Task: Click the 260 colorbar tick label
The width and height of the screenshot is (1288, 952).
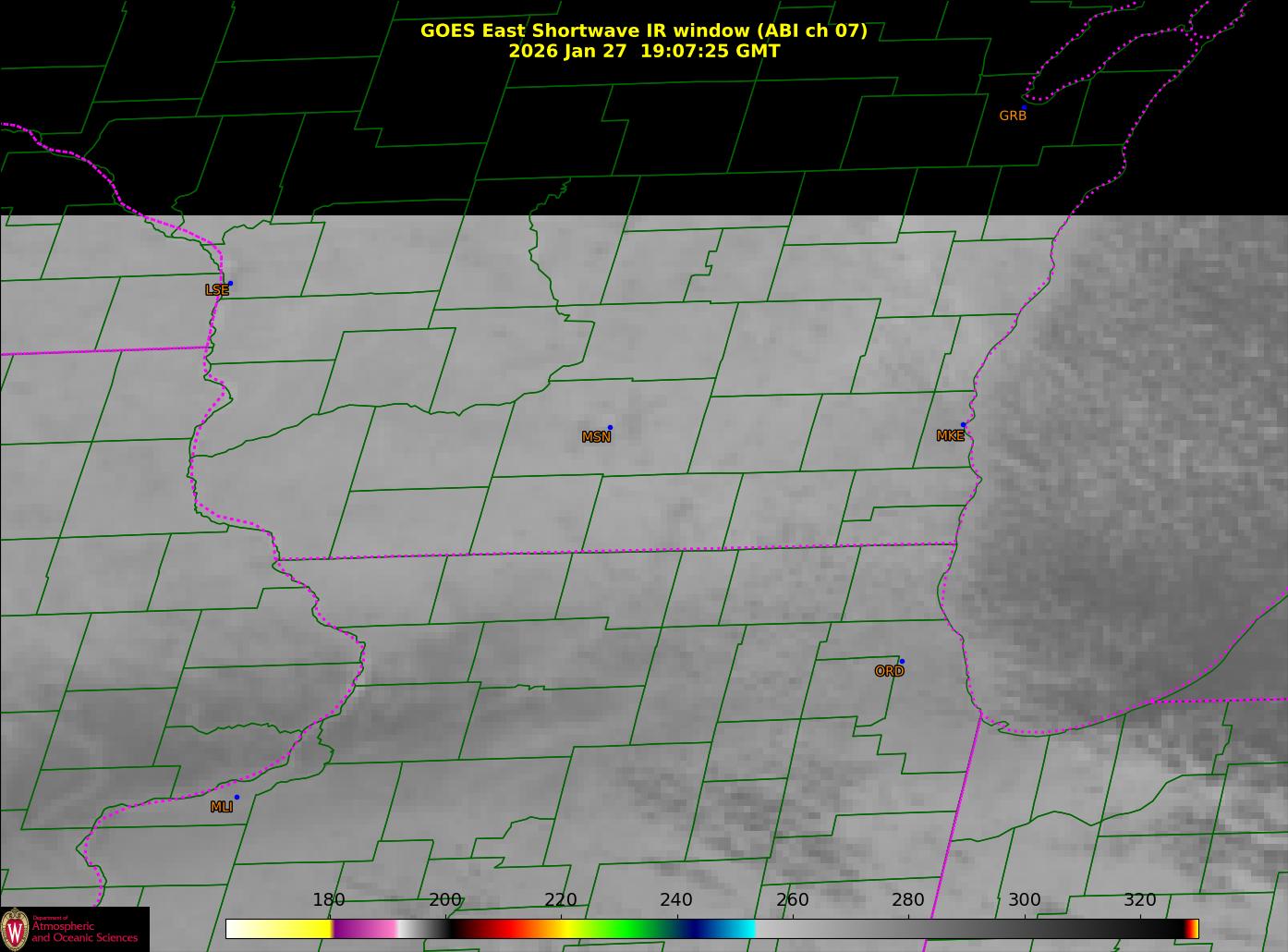Action: pos(793,900)
